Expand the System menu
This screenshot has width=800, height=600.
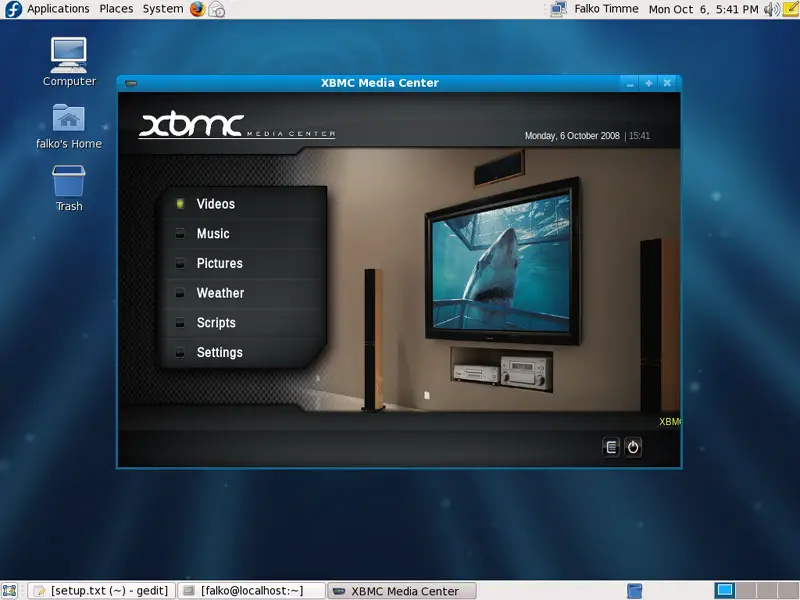coord(162,9)
